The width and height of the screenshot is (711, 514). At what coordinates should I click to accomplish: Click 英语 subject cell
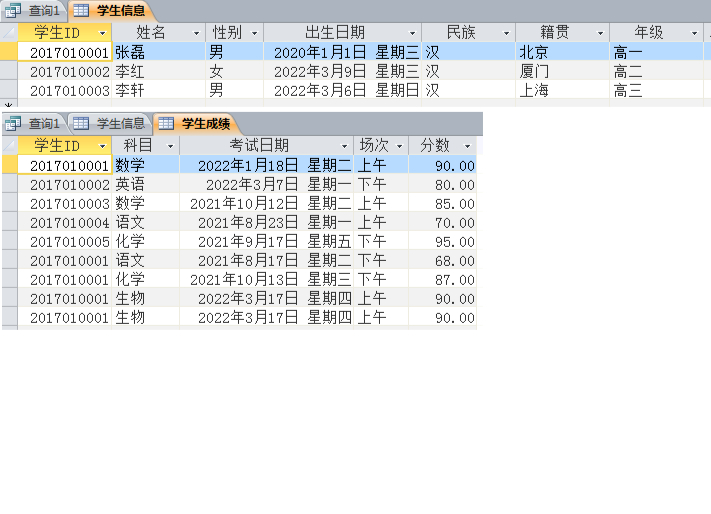coord(146,184)
